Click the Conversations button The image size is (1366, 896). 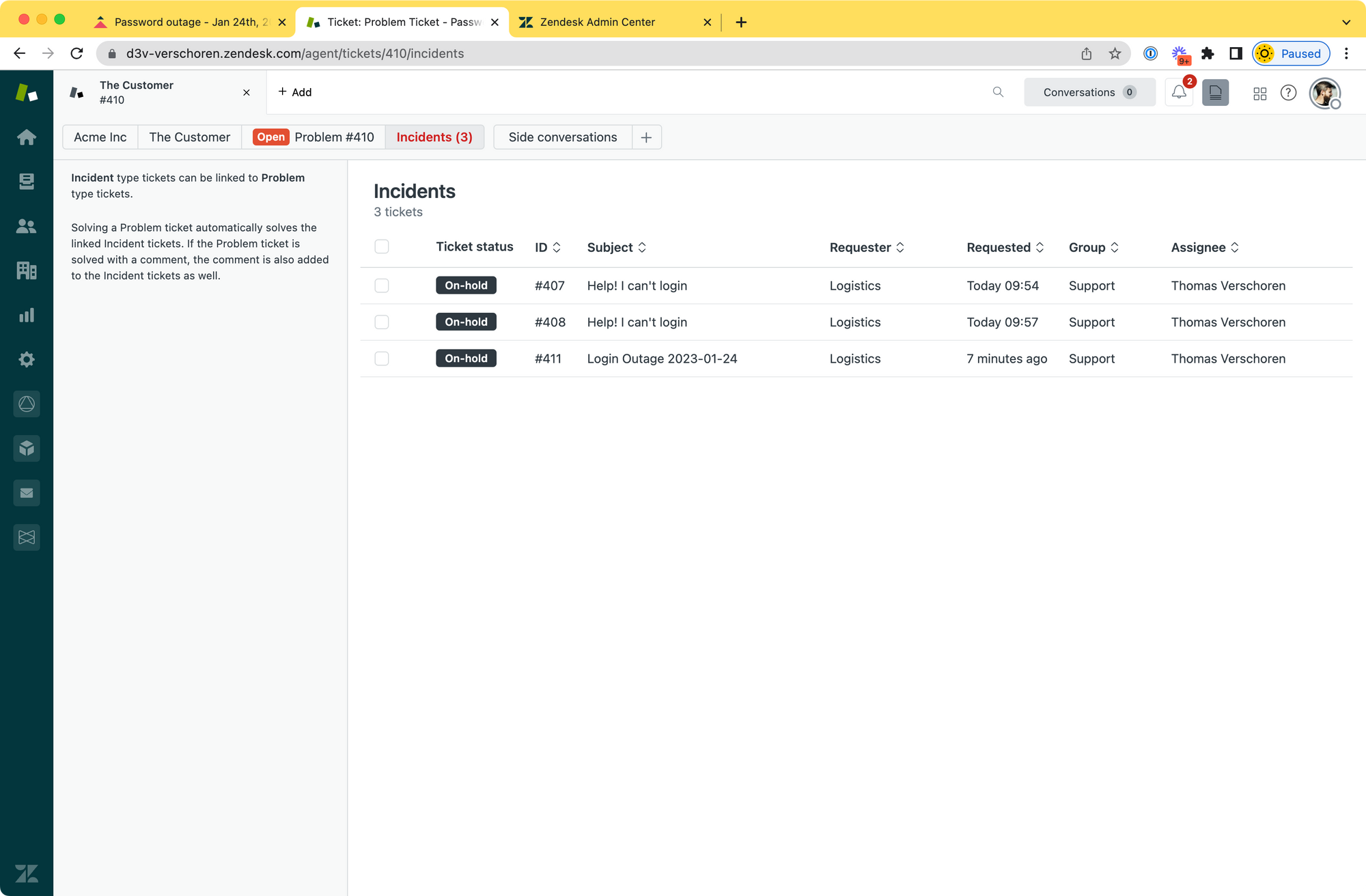(x=1089, y=92)
